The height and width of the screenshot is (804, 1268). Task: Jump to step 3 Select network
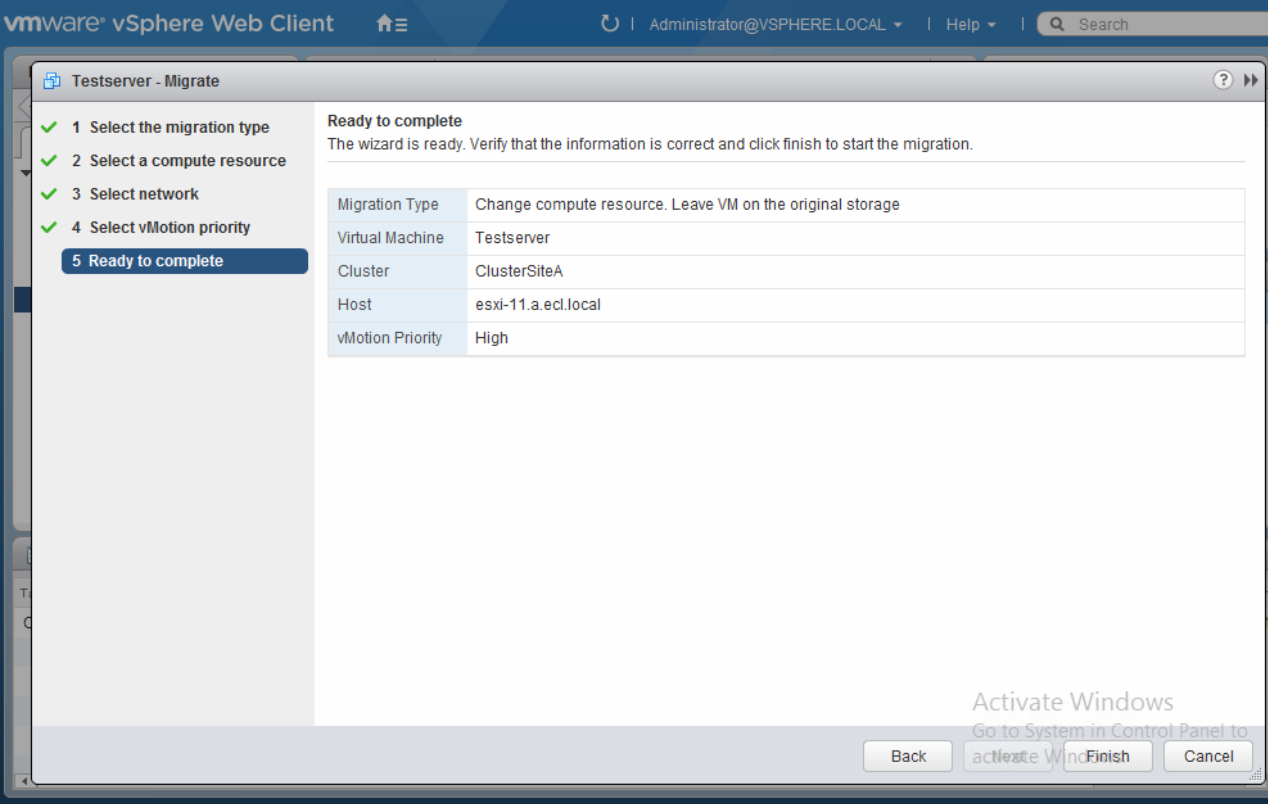[x=144, y=194]
